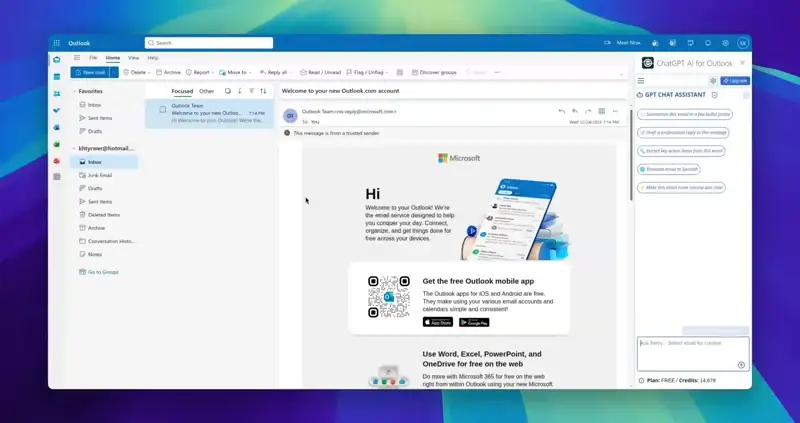Tick the Outlook Team message checkbox
This screenshot has width=800, height=423.
[163, 109]
